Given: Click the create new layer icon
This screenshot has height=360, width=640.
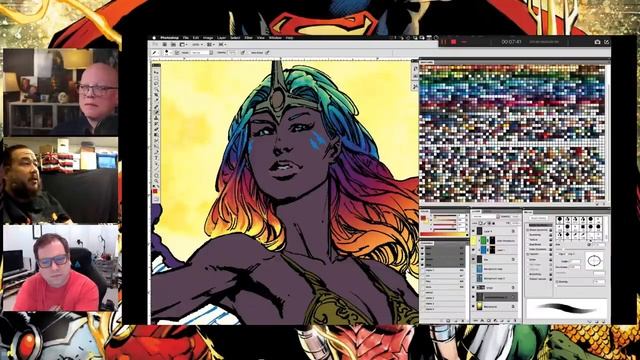Looking at the screenshot, I should [x=508, y=321].
